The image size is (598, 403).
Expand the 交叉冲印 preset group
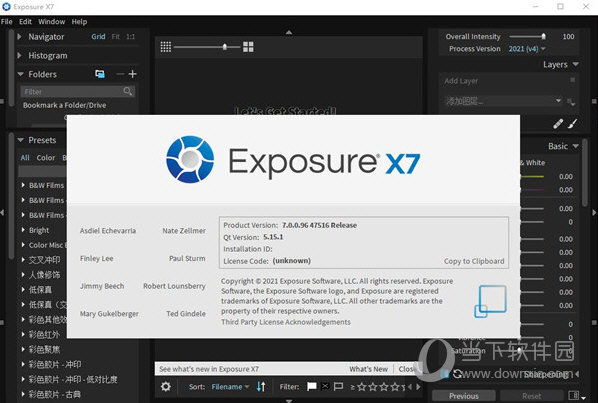pos(23,260)
